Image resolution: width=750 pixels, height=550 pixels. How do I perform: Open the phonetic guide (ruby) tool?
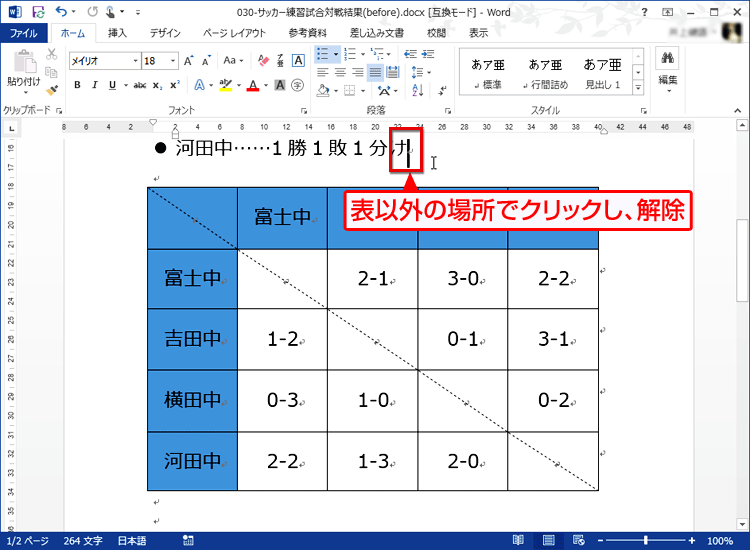tap(280, 60)
